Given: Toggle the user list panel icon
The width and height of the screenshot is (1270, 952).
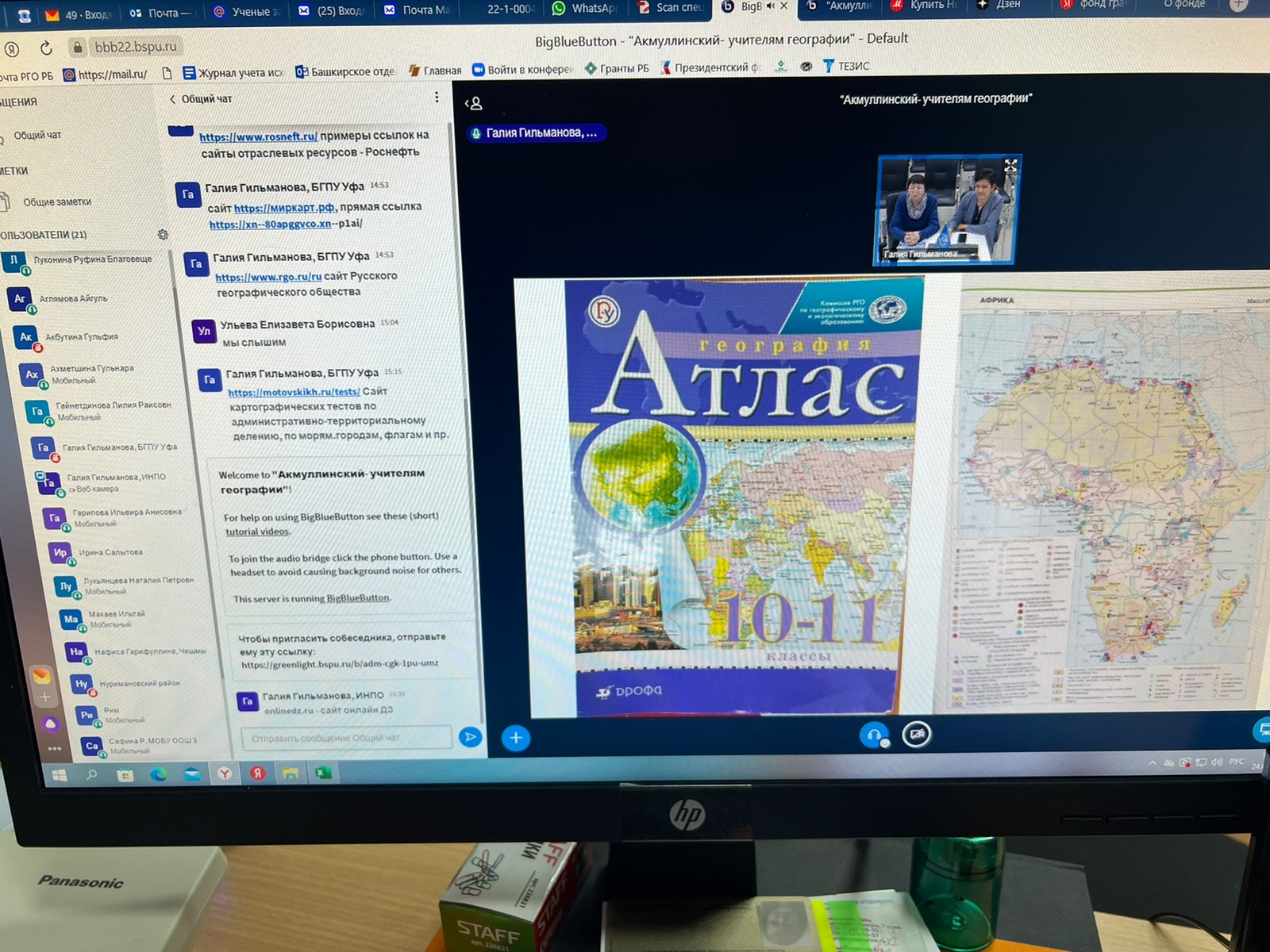Looking at the screenshot, I should click(x=474, y=104).
